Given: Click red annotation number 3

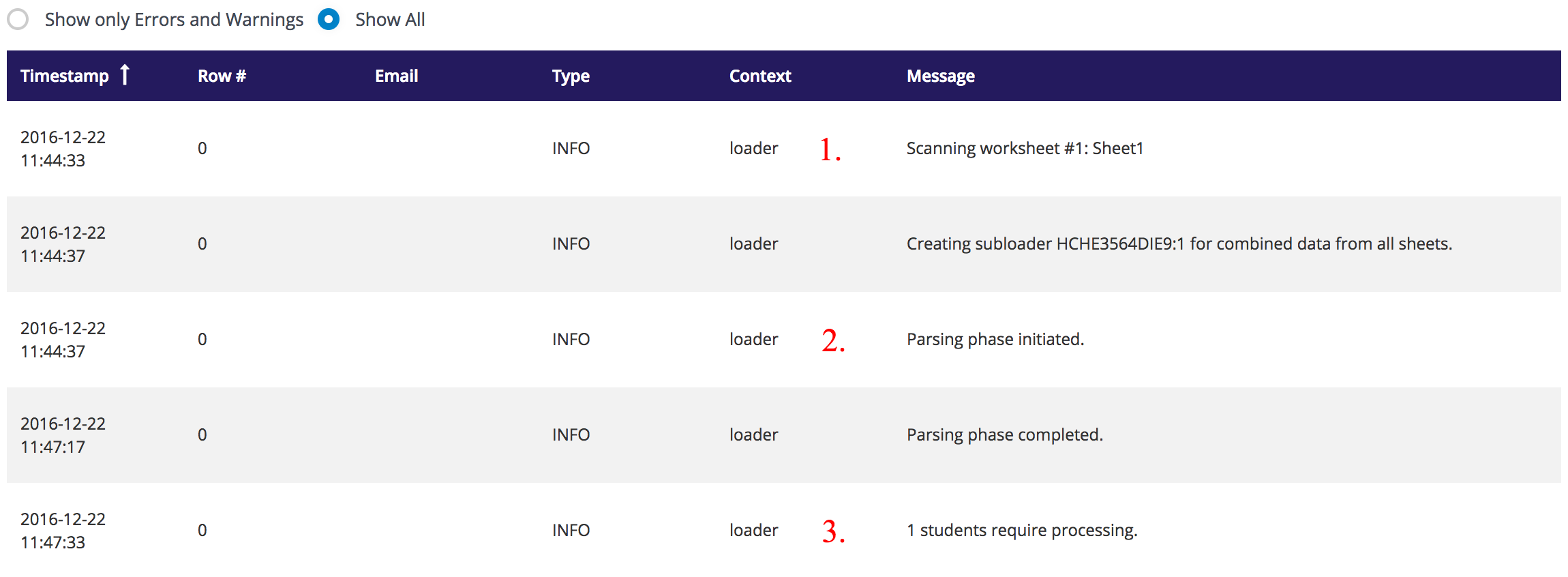Looking at the screenshot, I should pyautogui.click(x=833, y=531).
